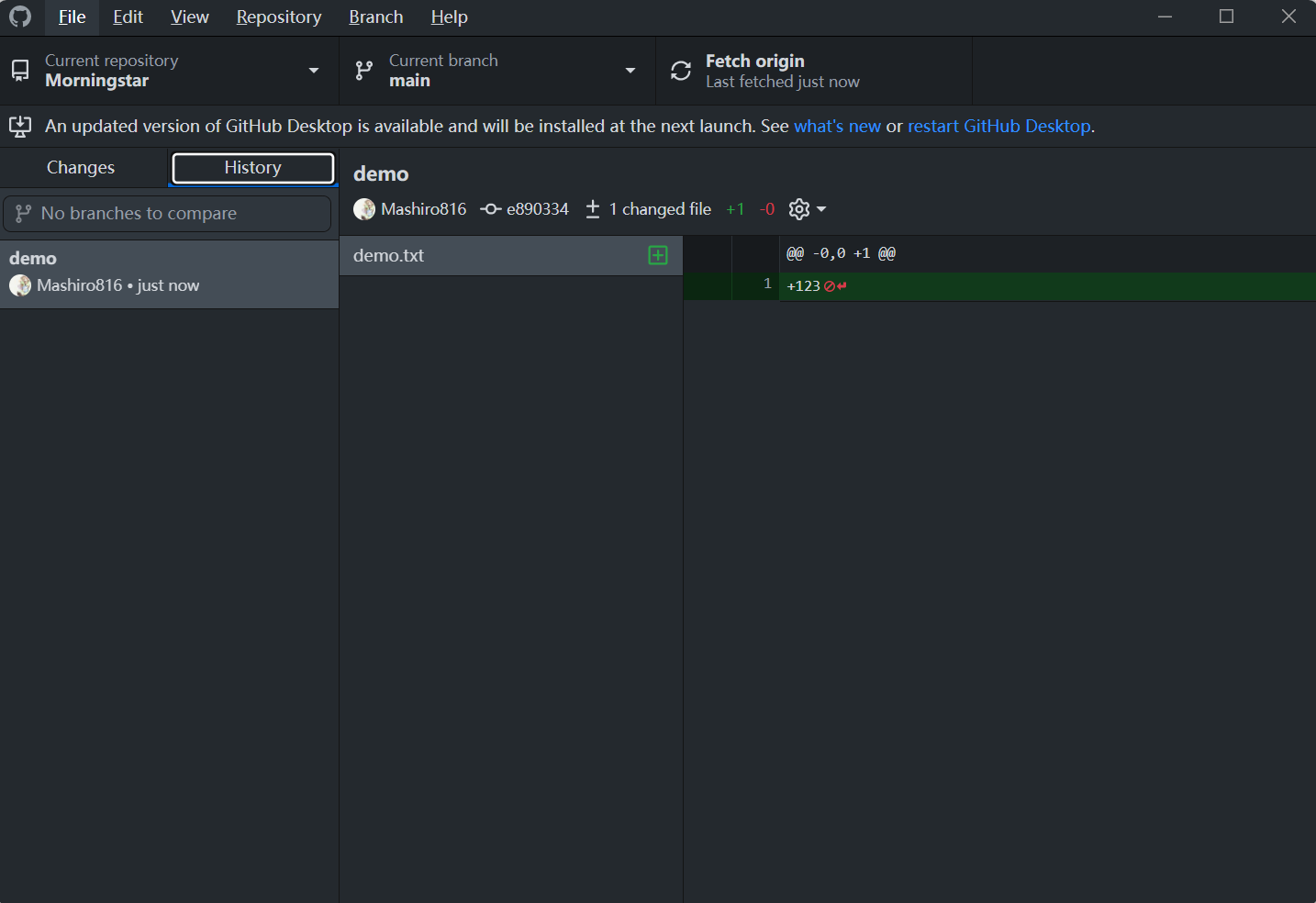Click Mashiro816 avatar in commit list
1316x903 pixels.
point(20,285)
